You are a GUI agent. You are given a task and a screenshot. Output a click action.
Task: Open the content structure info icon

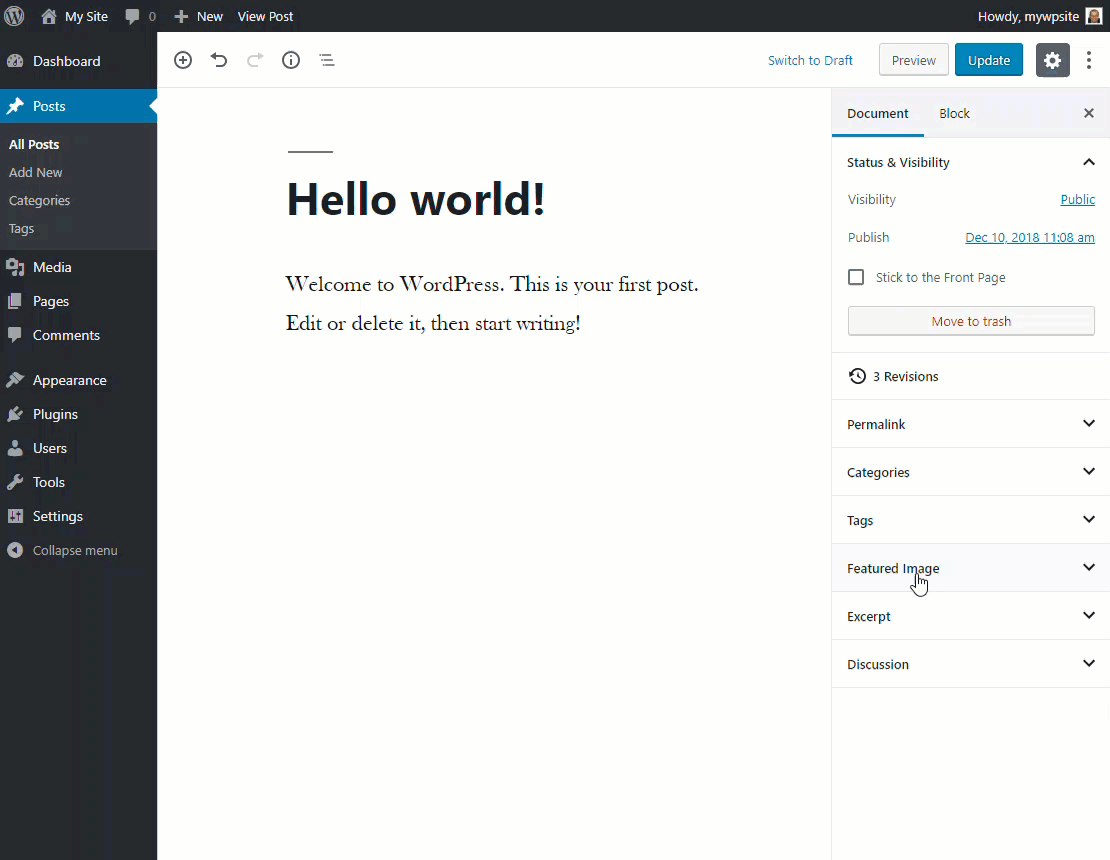point(291,60)
